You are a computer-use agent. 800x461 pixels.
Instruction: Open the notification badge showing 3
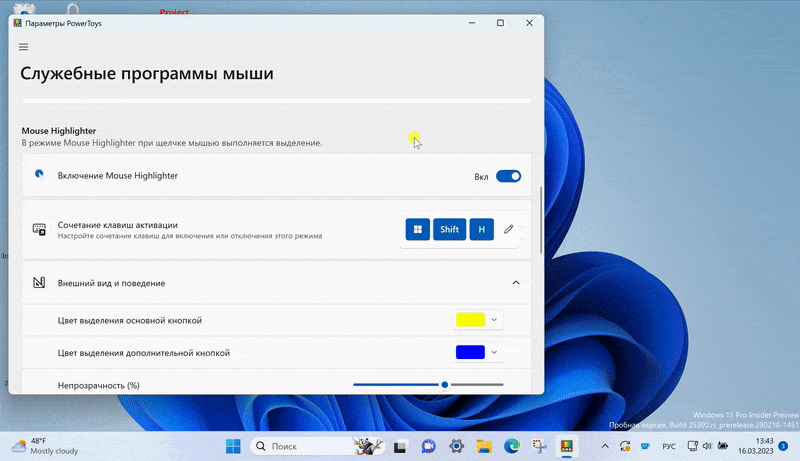coord(783,446)
